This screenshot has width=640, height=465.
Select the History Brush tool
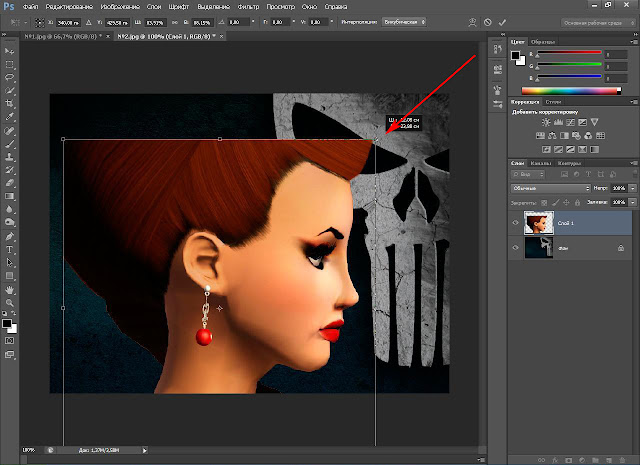point(9,170)
